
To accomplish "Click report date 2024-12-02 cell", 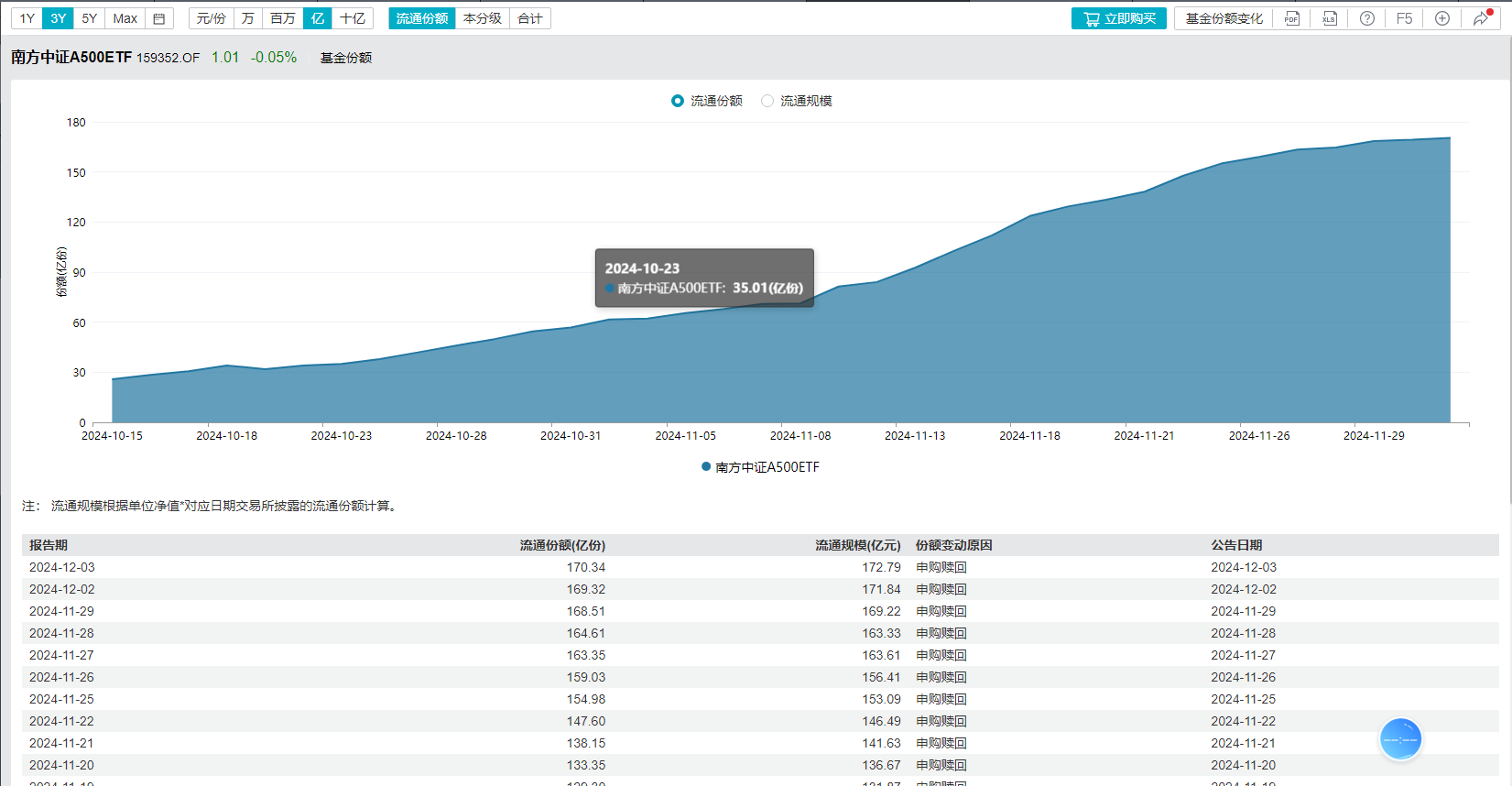I will click(62, 589).
